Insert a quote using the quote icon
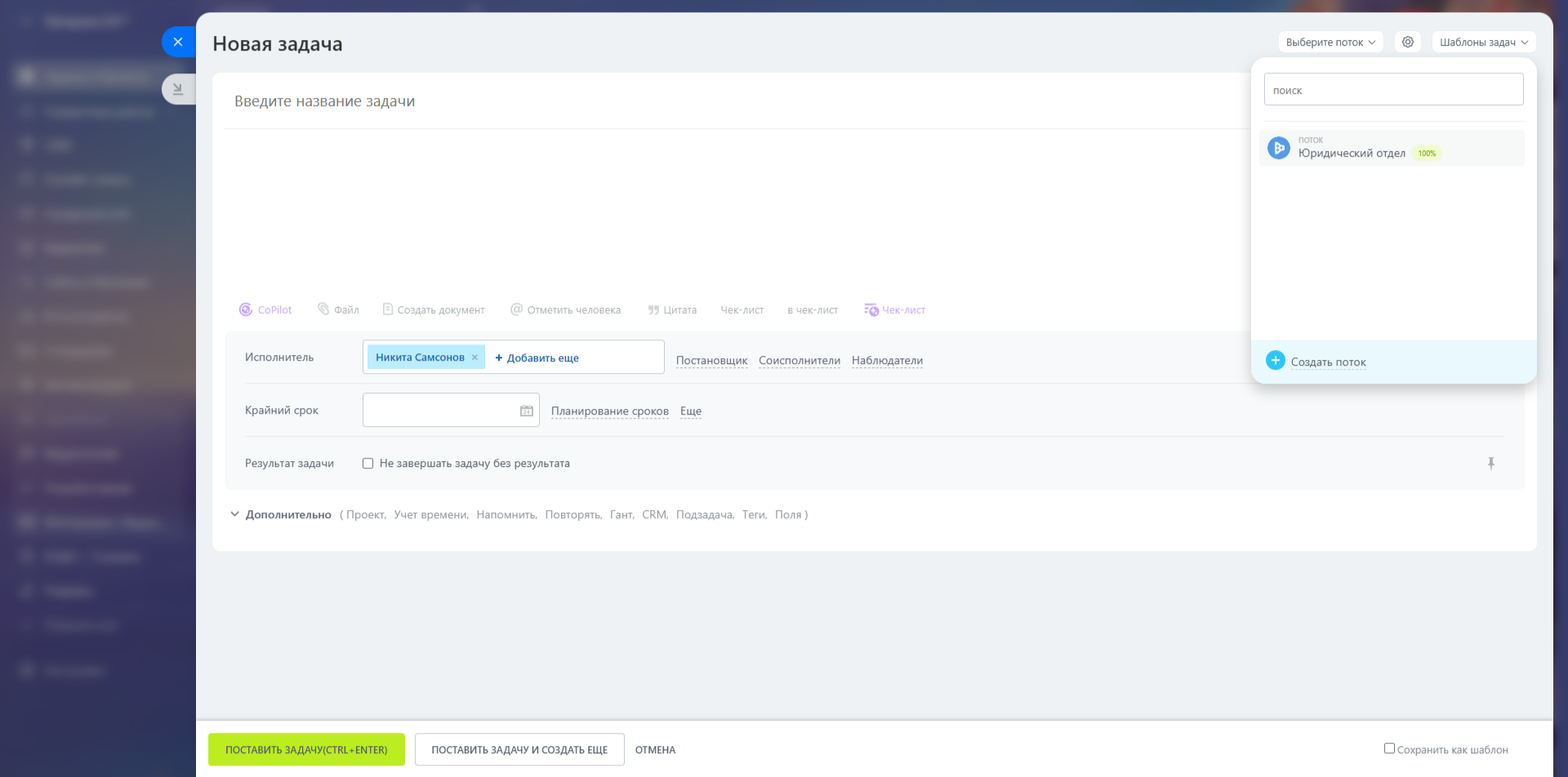This screenshot has height=777, width=1568. (653, 310)
